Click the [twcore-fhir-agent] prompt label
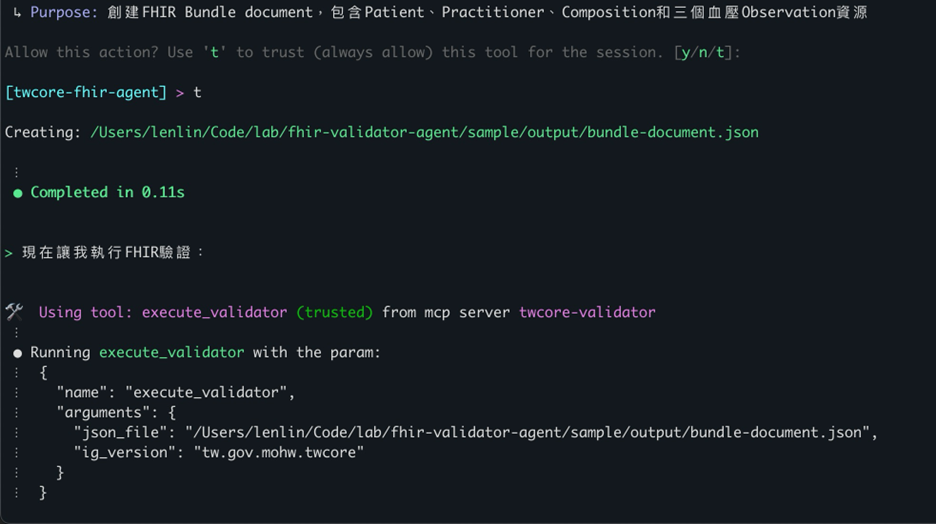 click(x=86, y=93)
